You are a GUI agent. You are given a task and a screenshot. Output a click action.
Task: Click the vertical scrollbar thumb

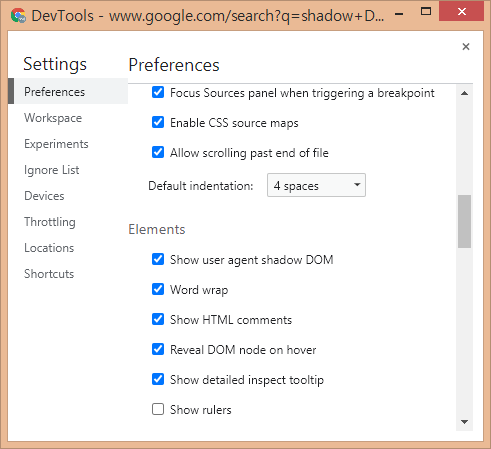(x=464, y=221)
